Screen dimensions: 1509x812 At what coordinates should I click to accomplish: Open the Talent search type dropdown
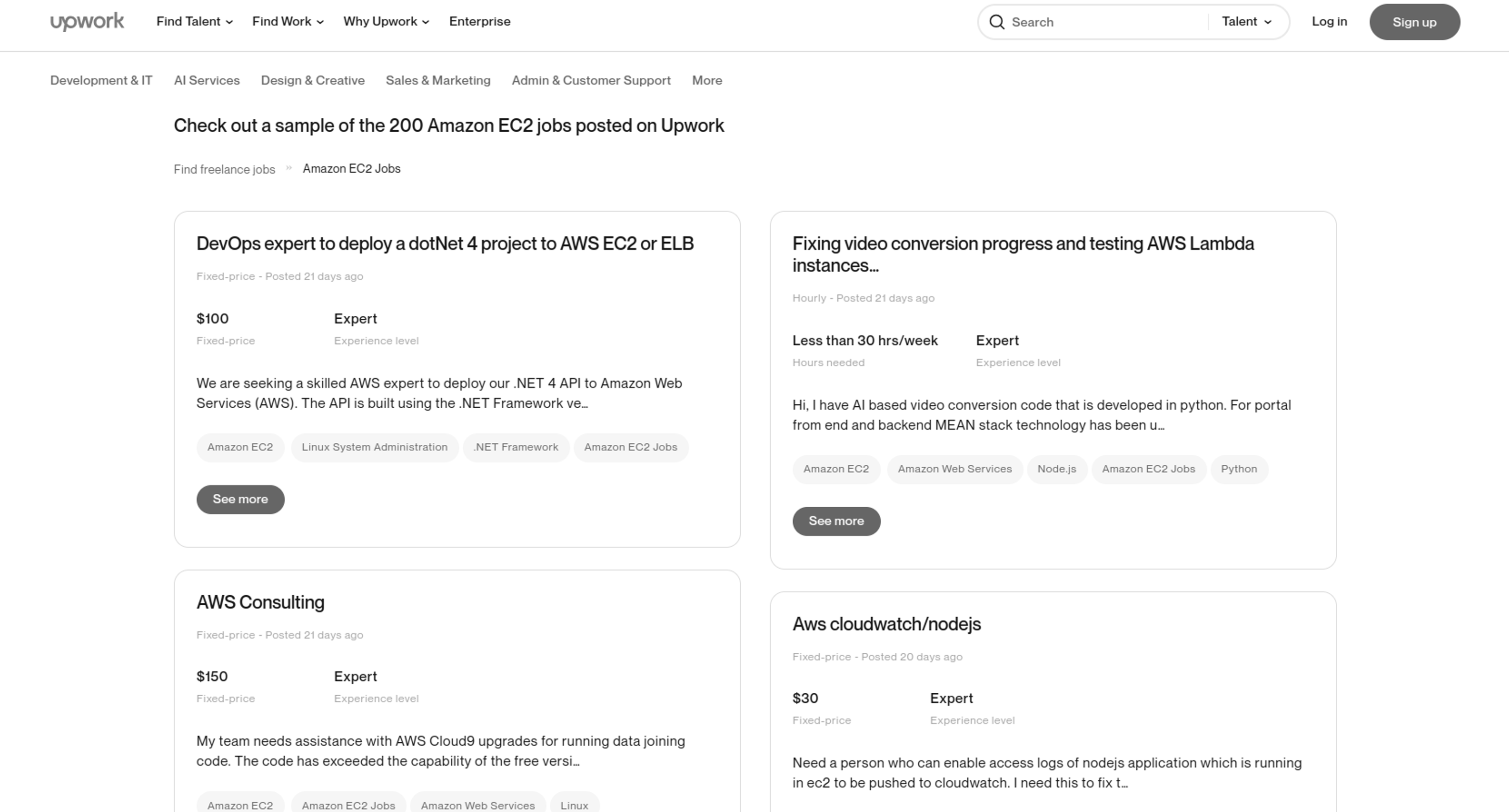[x=1246, y=22]
